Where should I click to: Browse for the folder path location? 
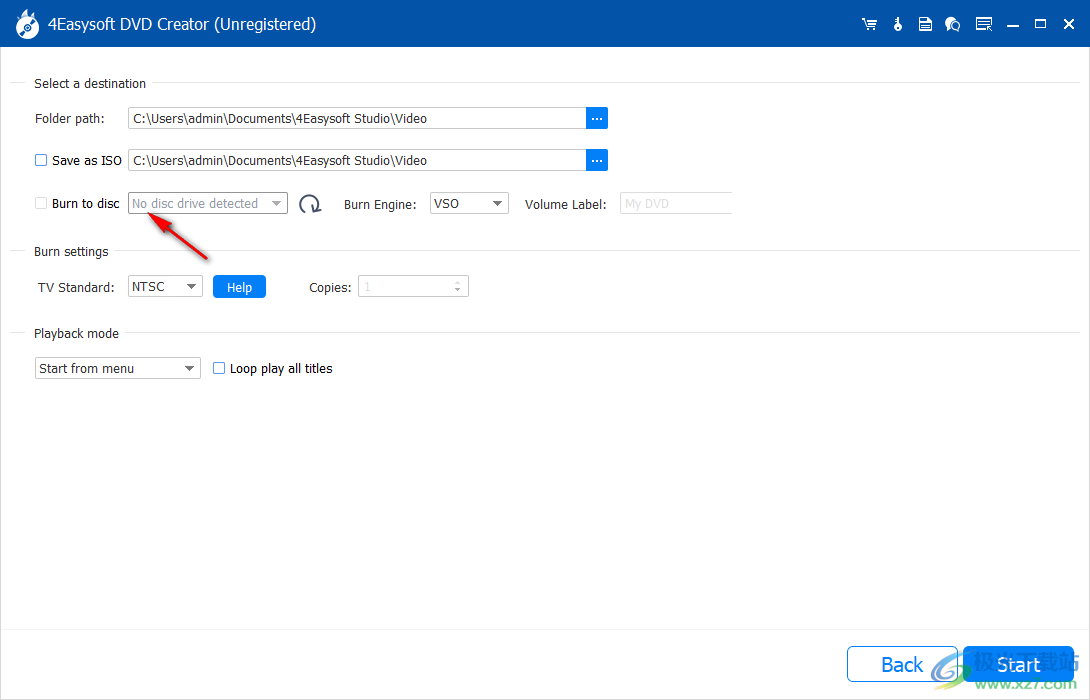tap(597, 118)
